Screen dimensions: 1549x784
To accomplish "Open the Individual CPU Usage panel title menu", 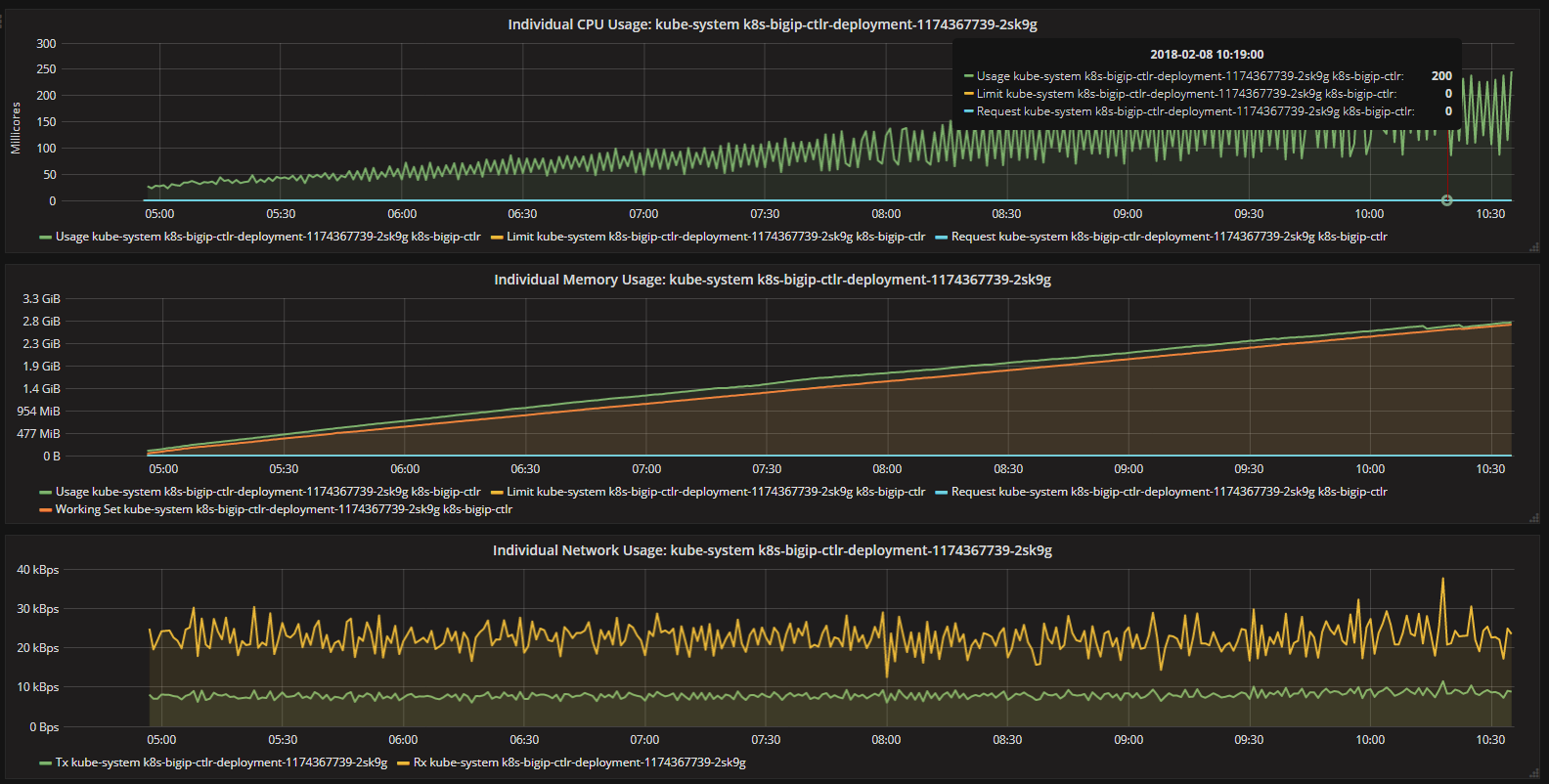I will pos(773,24).
